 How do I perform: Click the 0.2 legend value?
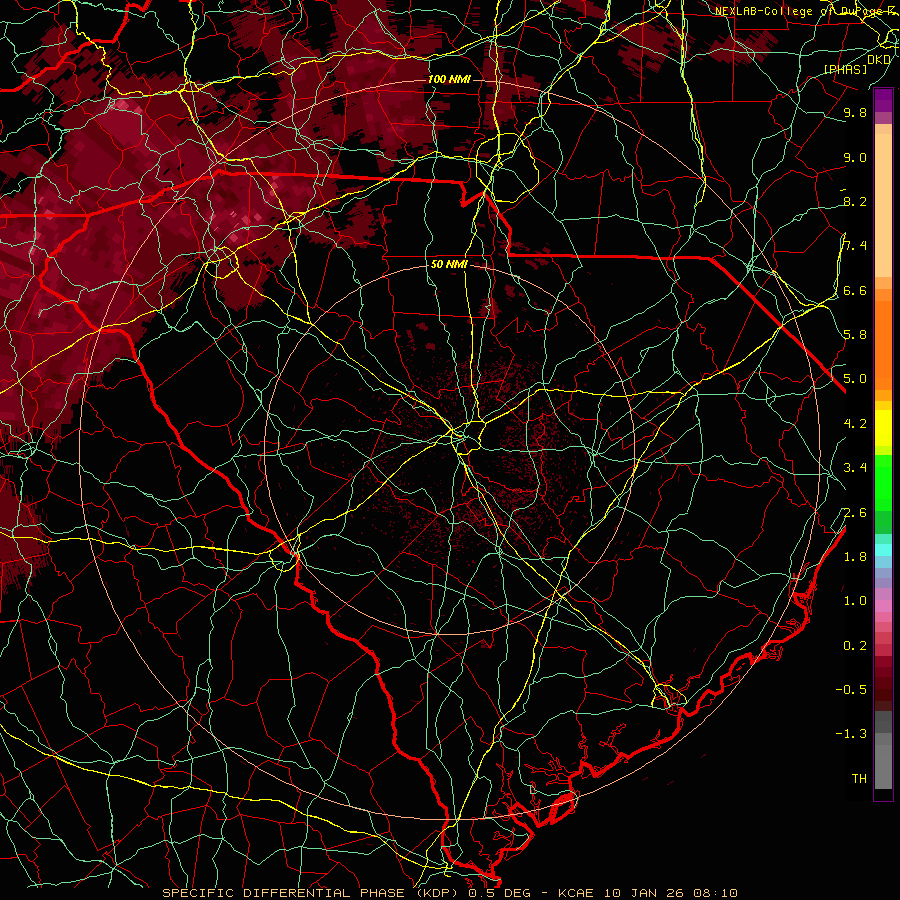pyautogui.click(x=855, y=646)
